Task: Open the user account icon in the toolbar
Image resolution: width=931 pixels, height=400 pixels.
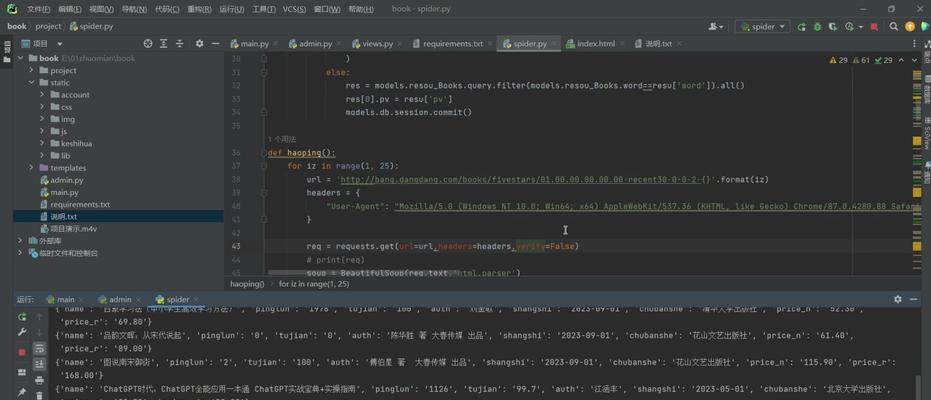Action: pyautogui.click(x=714, y=27)
